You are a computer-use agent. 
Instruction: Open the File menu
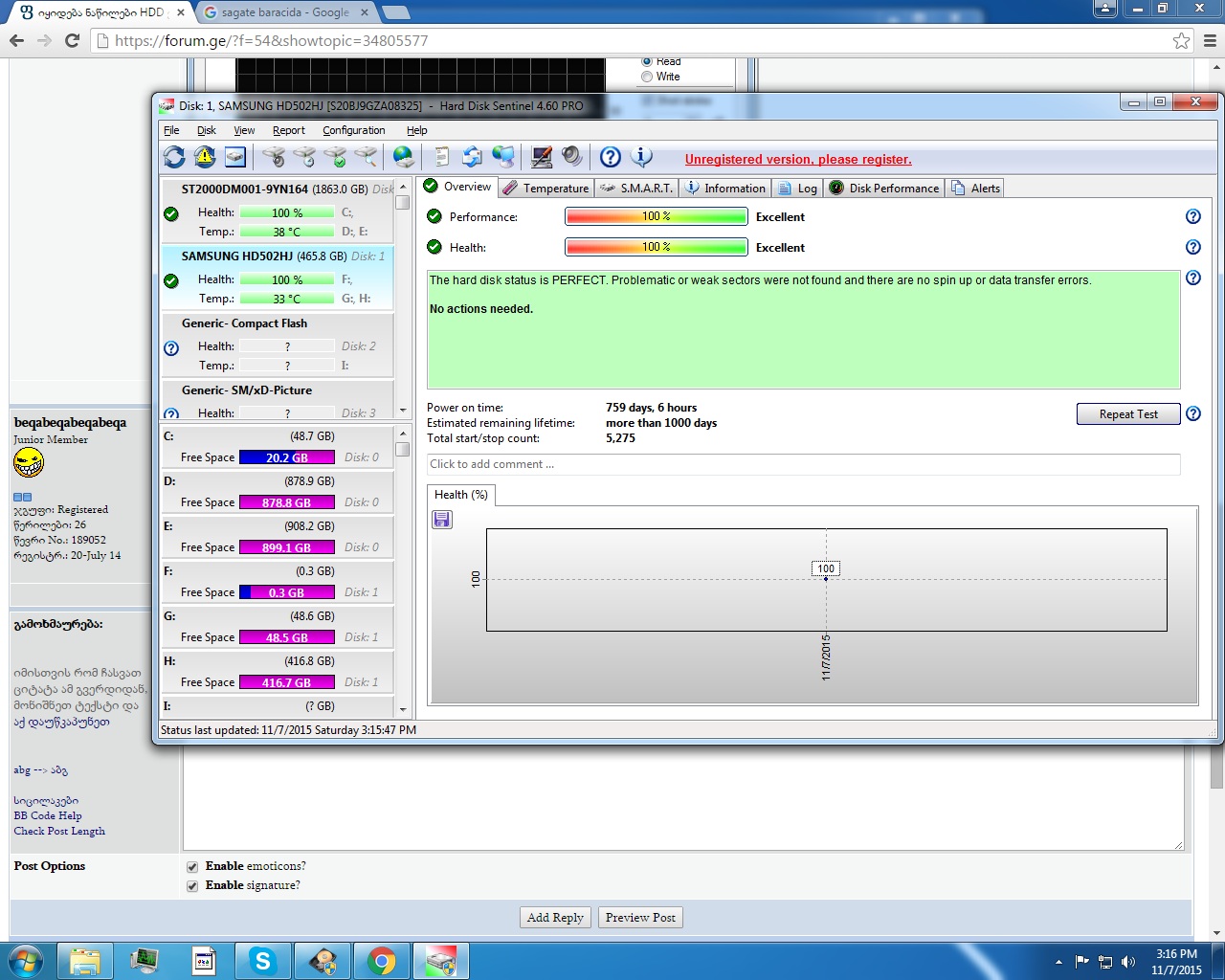[171, 130]
